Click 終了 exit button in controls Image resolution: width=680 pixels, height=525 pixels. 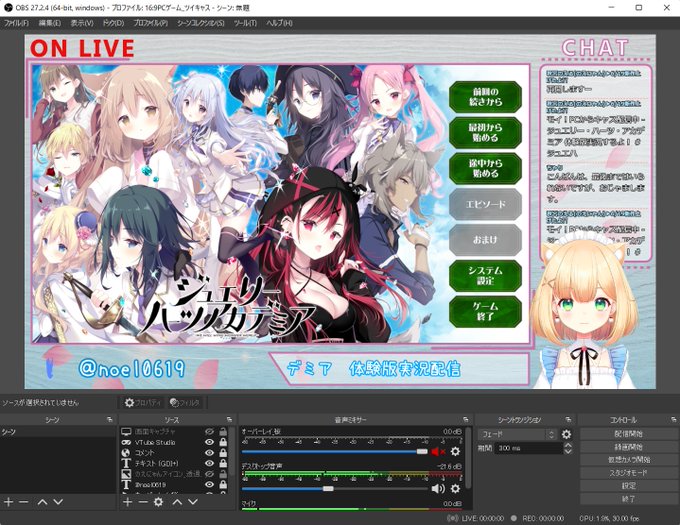[628, 499]
